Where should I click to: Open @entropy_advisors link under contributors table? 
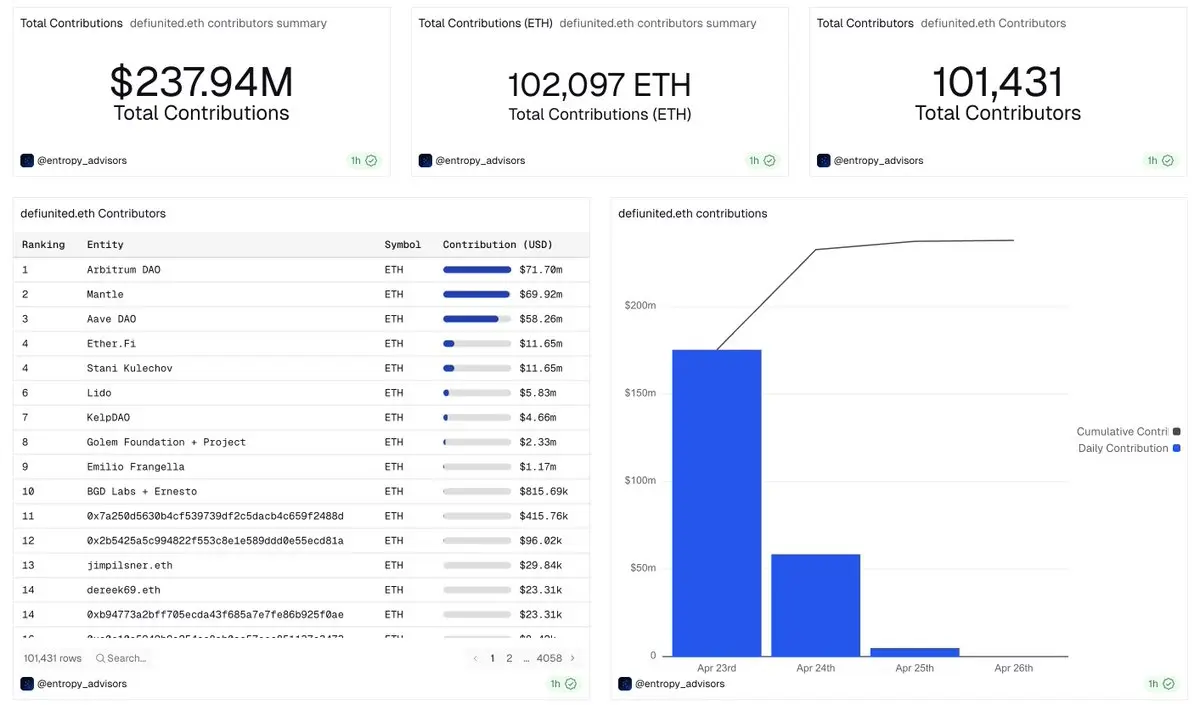point(82,684)
